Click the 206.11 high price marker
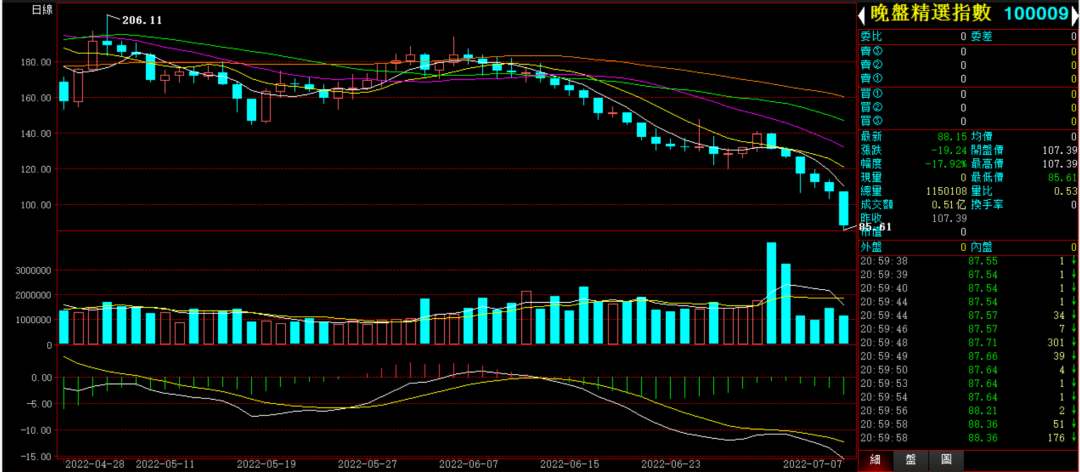This screenshot has height=472, width=1080. (x=142, y=21)
